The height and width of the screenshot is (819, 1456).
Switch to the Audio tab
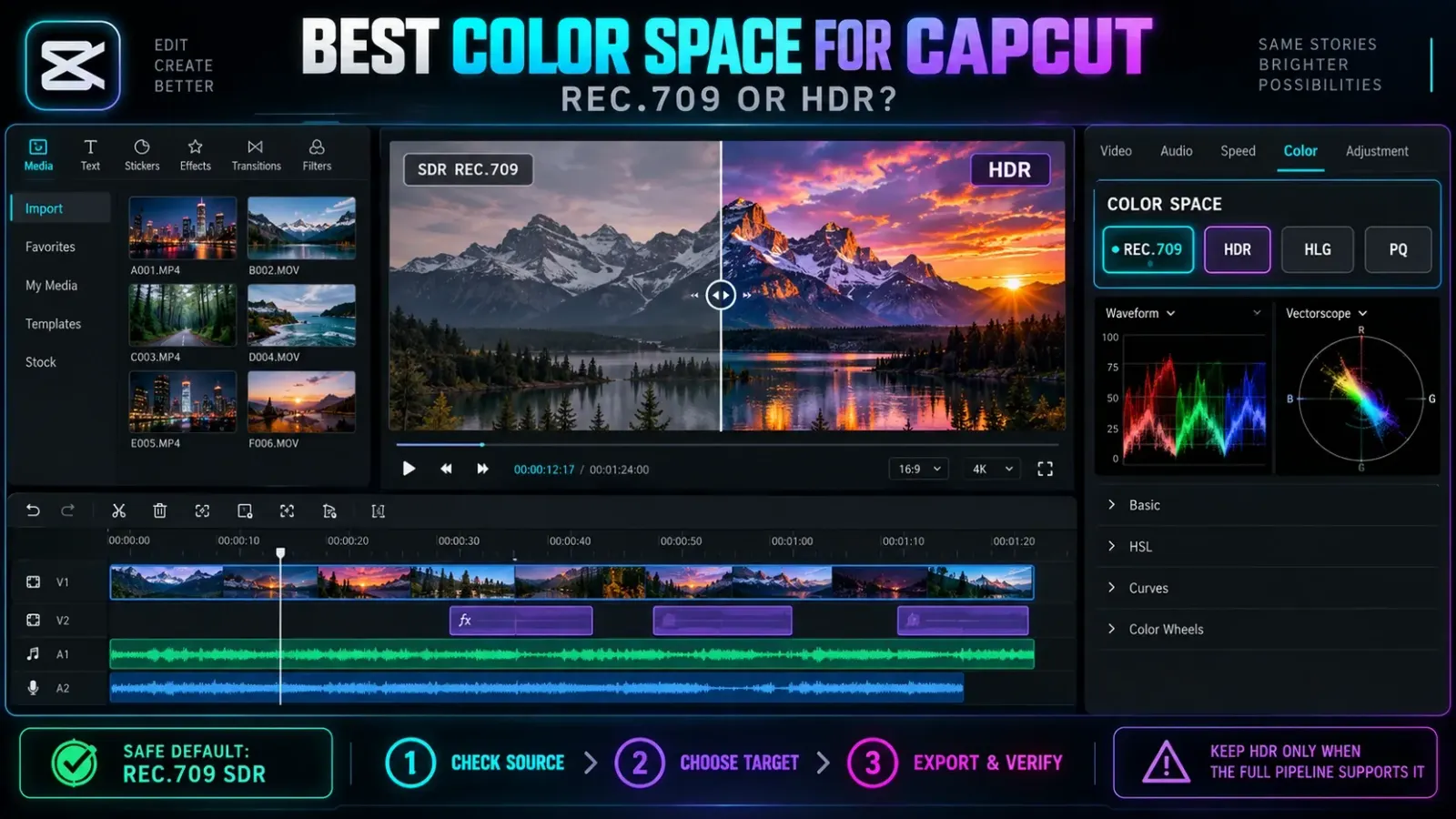coord(1176,151)
